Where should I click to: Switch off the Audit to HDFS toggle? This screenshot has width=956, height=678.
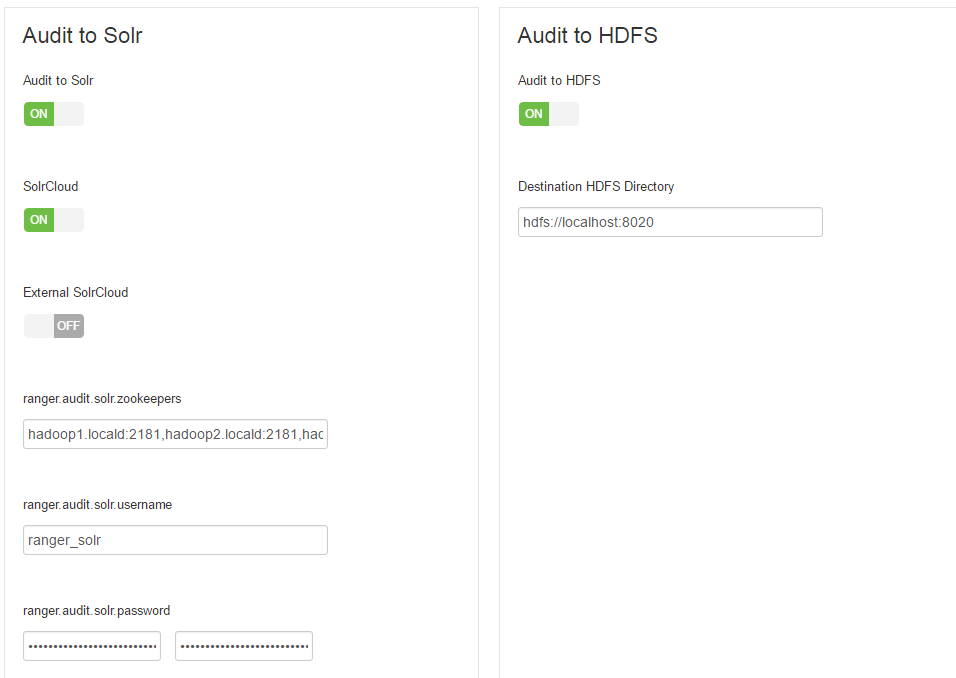click(x=549, y=114)
